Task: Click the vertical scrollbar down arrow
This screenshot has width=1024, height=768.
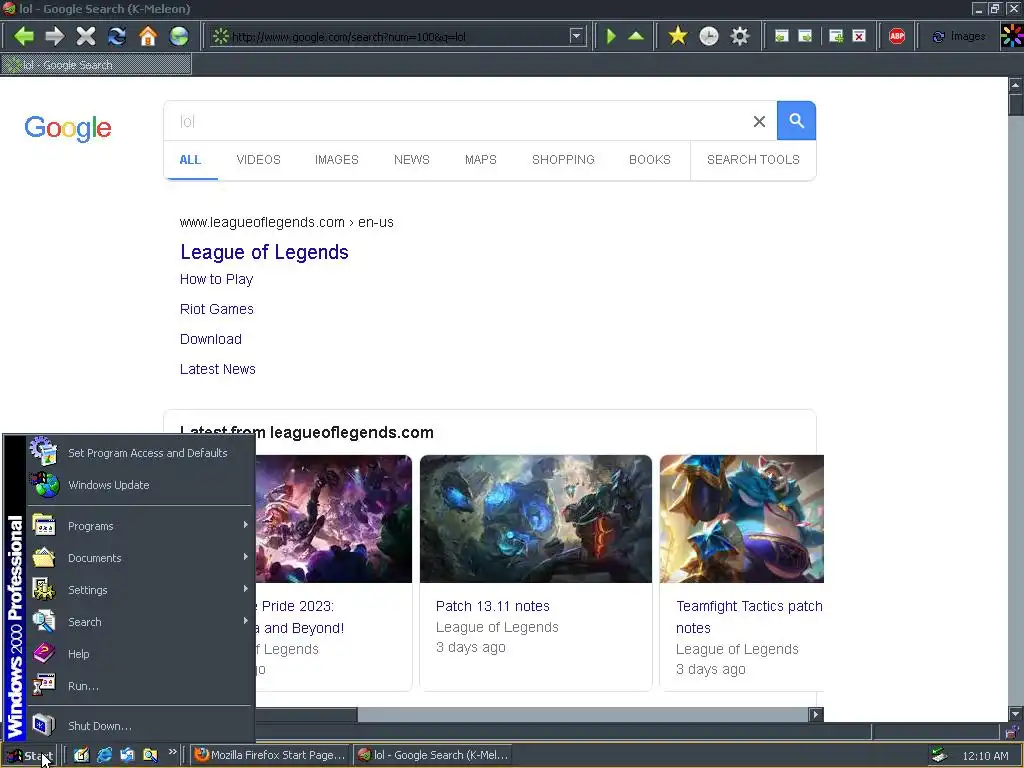Action: point(1016,713)
